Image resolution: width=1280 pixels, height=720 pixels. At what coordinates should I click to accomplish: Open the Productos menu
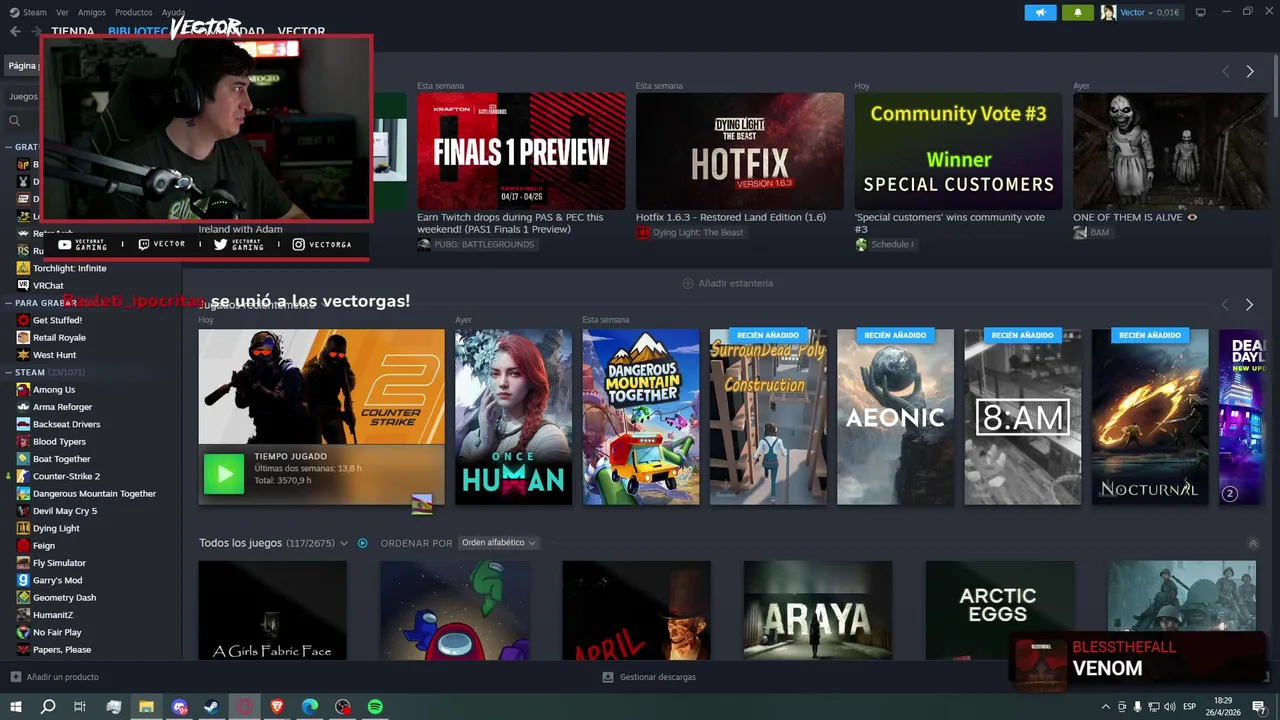pos(134,12)
